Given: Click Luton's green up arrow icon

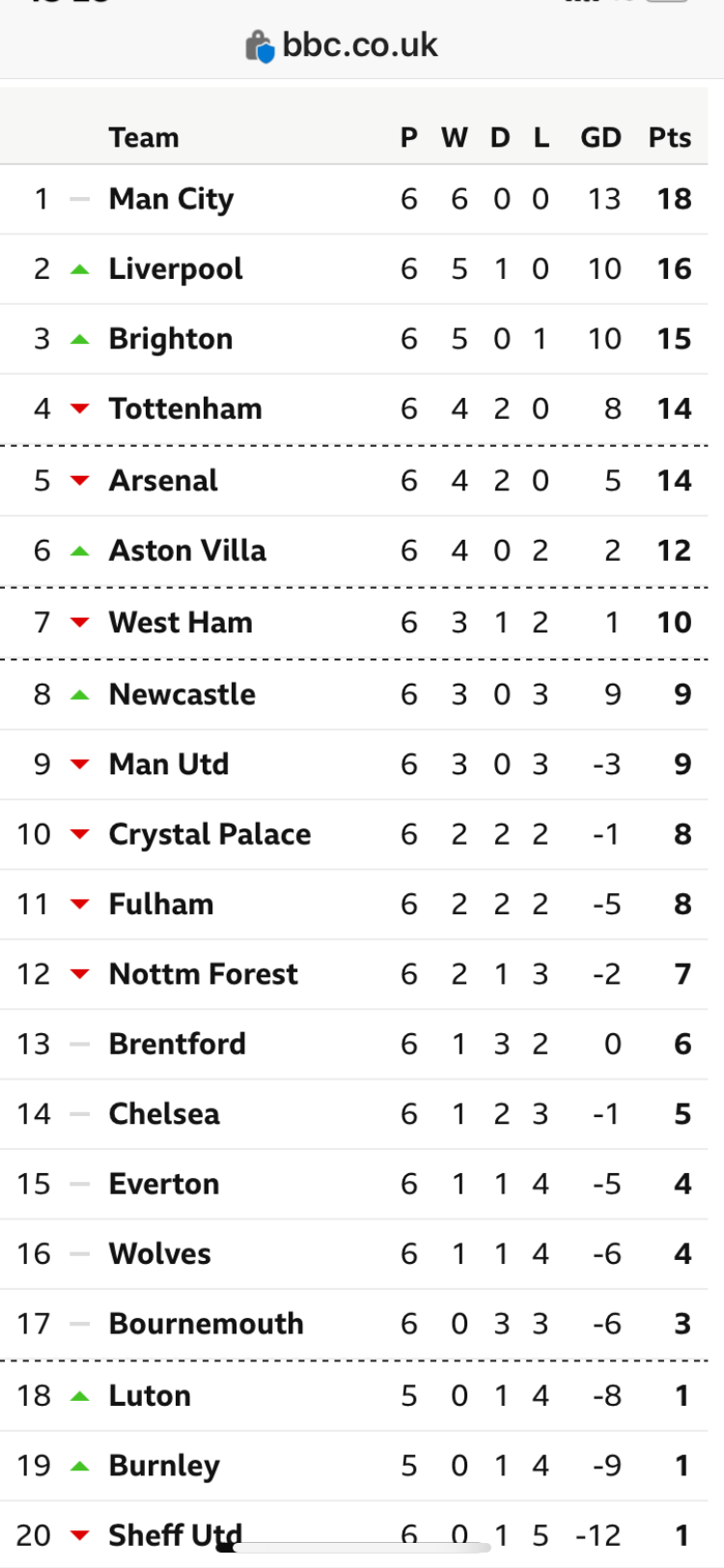Looking at the screenshot, I should [x=80, y=1396].
